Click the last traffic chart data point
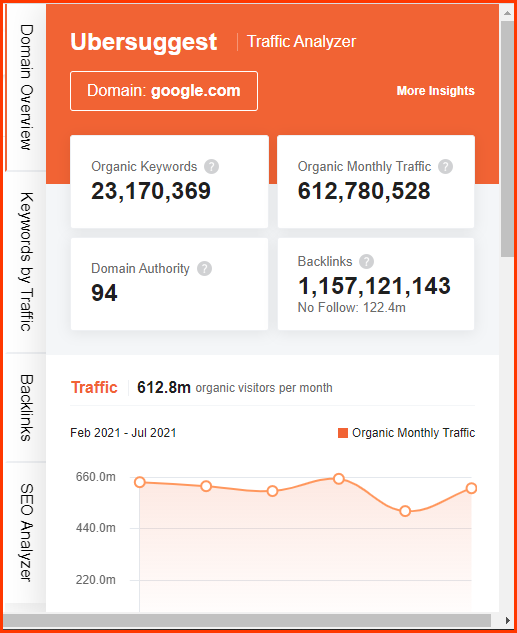This screenshot has height=633, width=517. point(471,488)
